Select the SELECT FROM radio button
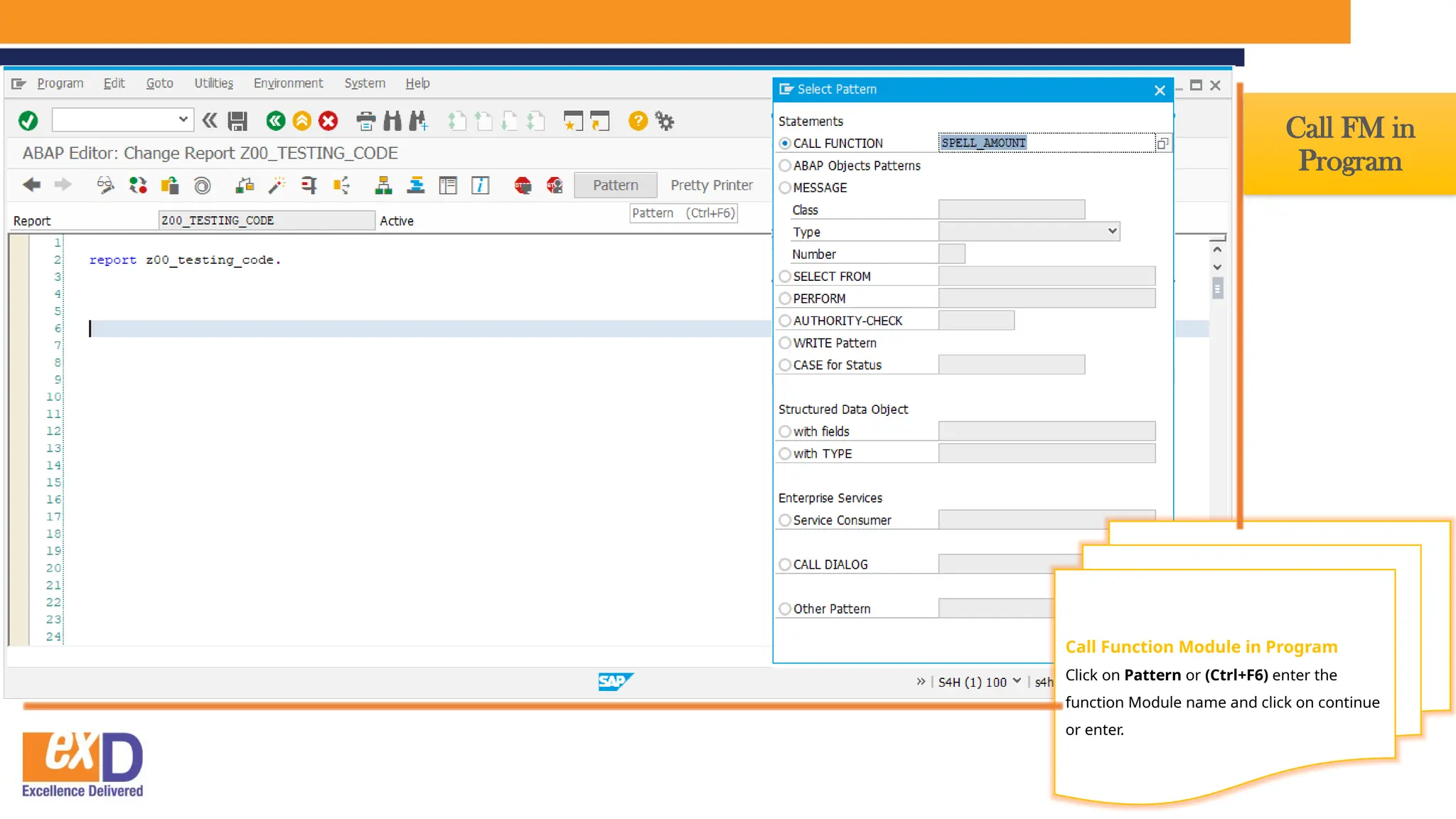 point(785,277)
